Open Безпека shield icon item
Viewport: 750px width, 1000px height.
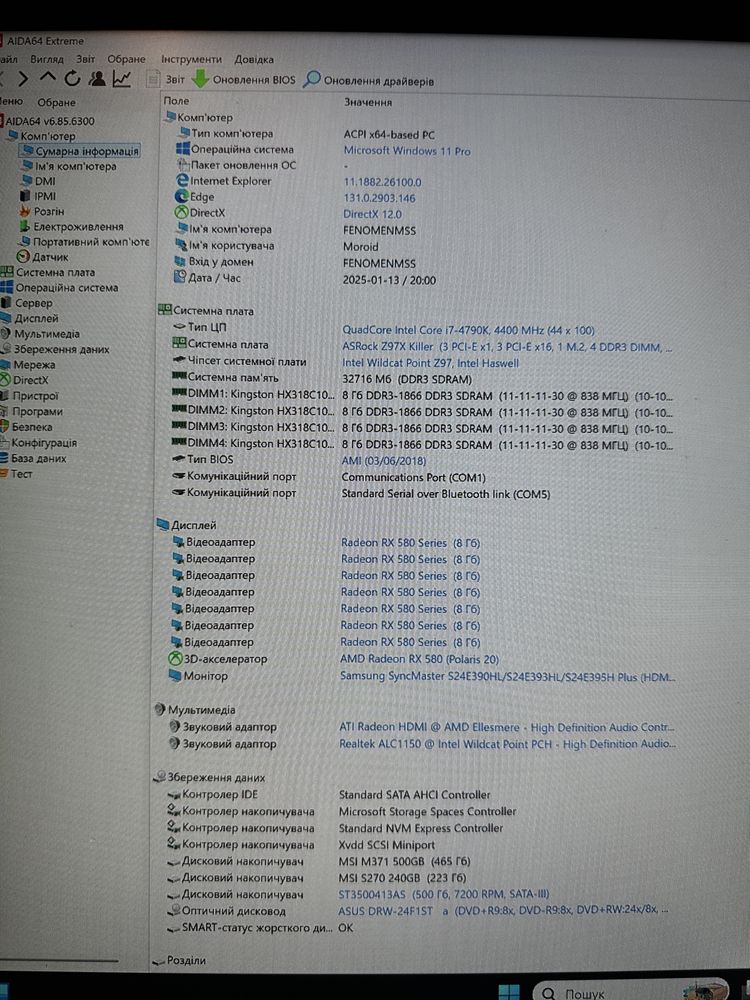click(x=27, y=427)
